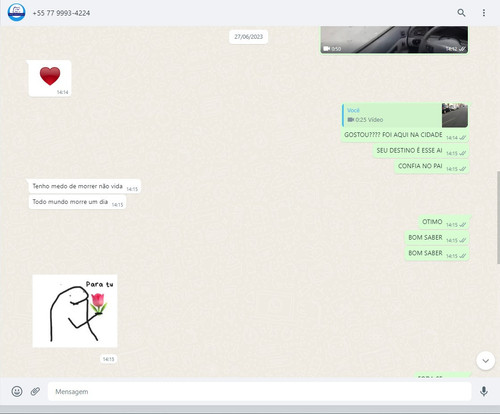Record a voice message with the microphone
The image size is (500, 414).
point(484,391)
